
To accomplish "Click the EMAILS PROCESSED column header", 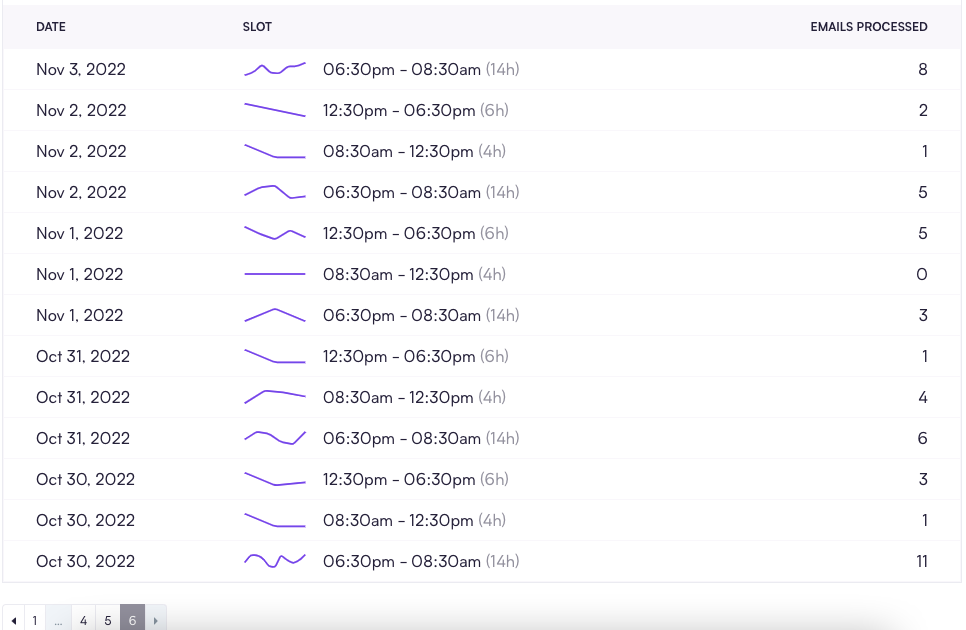I will click(869, 27).
